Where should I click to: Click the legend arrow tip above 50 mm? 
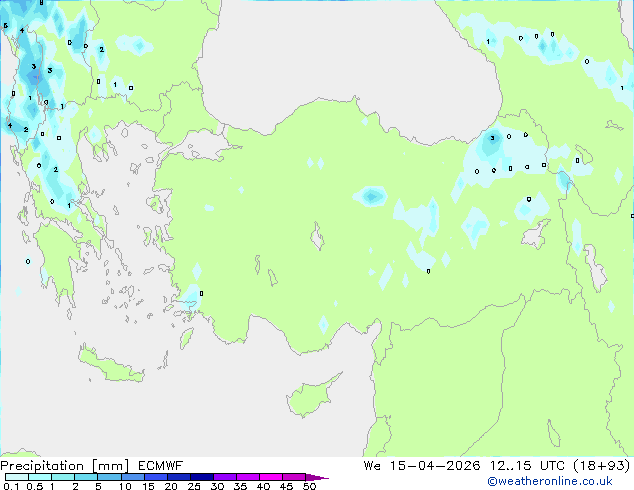tap(317, 477)
